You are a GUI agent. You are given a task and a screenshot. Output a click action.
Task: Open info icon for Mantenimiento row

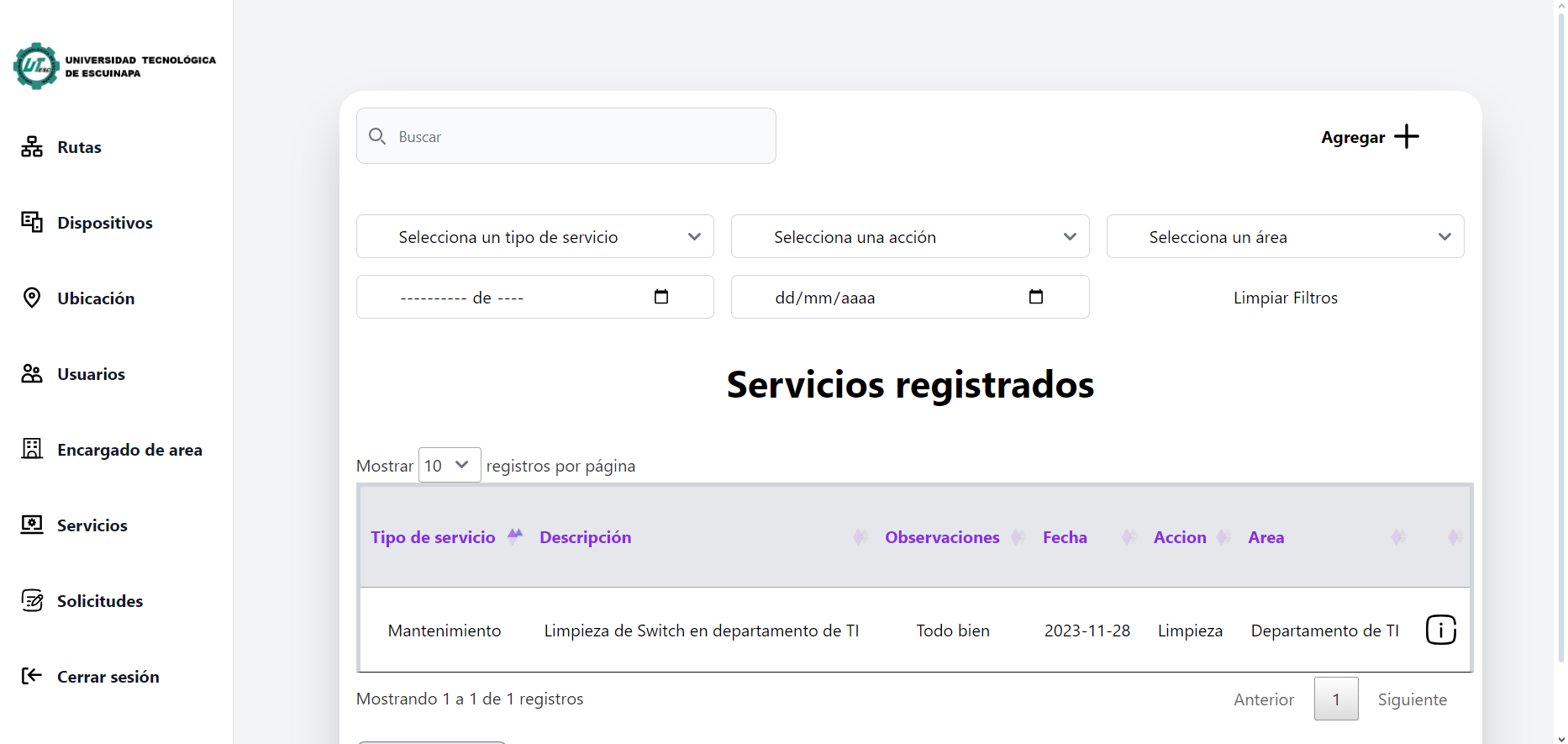(1440, 630)
